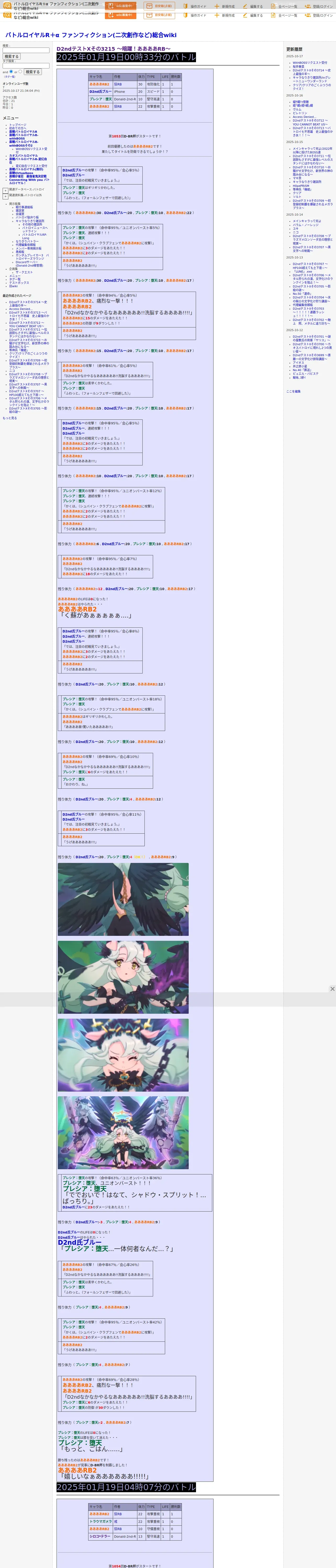The height and width of the screenshot is (1568, 336).
Task: Open 会議室 board link
Action: 20,214
